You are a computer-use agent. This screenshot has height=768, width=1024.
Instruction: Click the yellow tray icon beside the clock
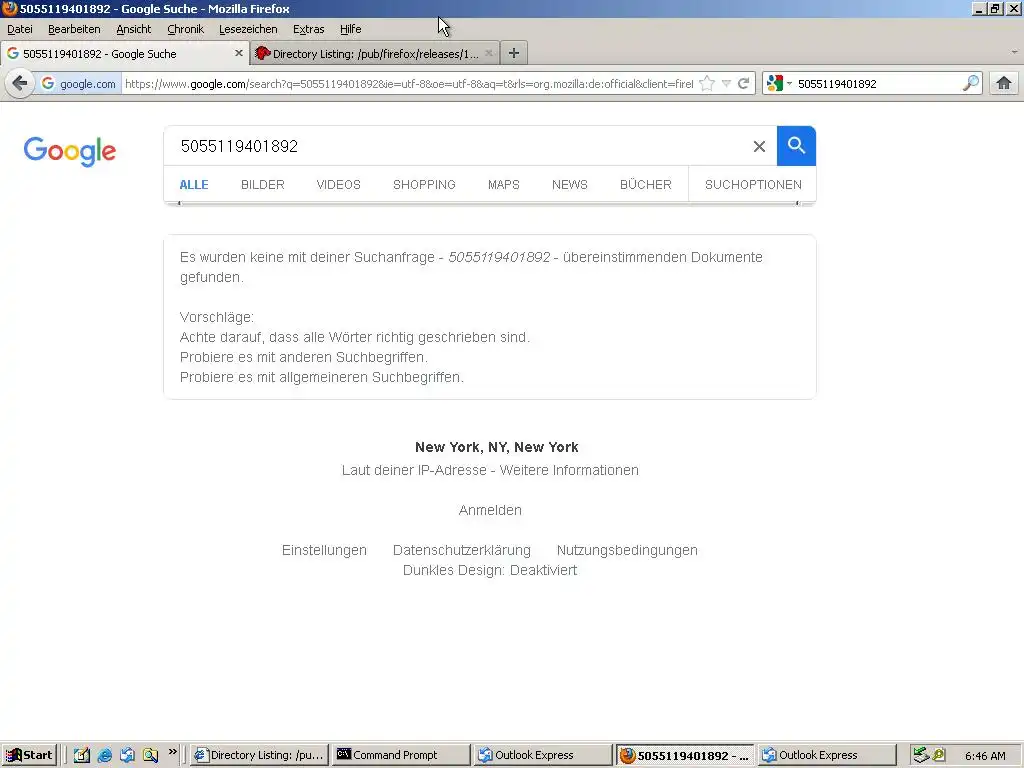click(940, 755)
